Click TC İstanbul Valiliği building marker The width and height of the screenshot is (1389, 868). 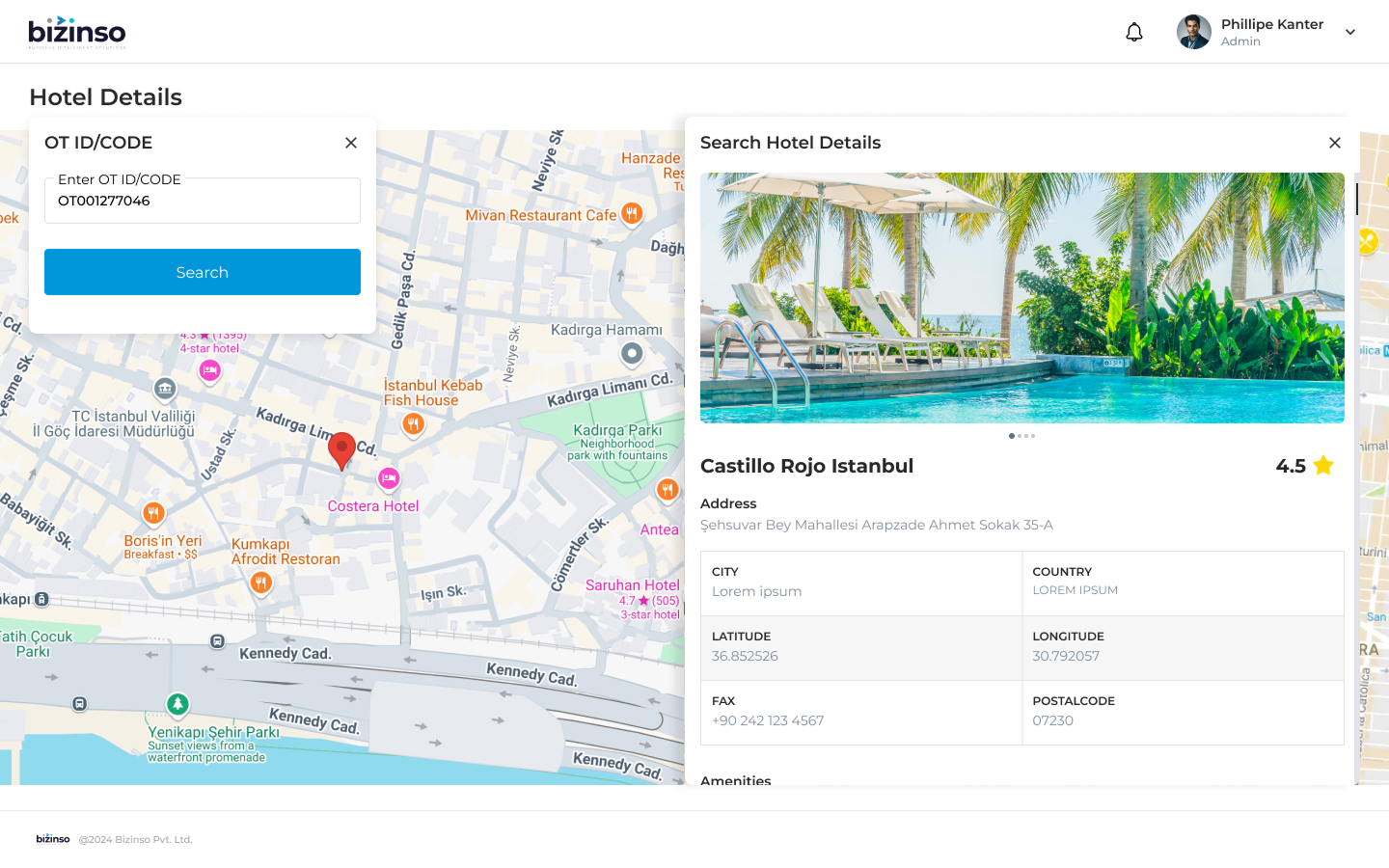[x=165, y=389]
